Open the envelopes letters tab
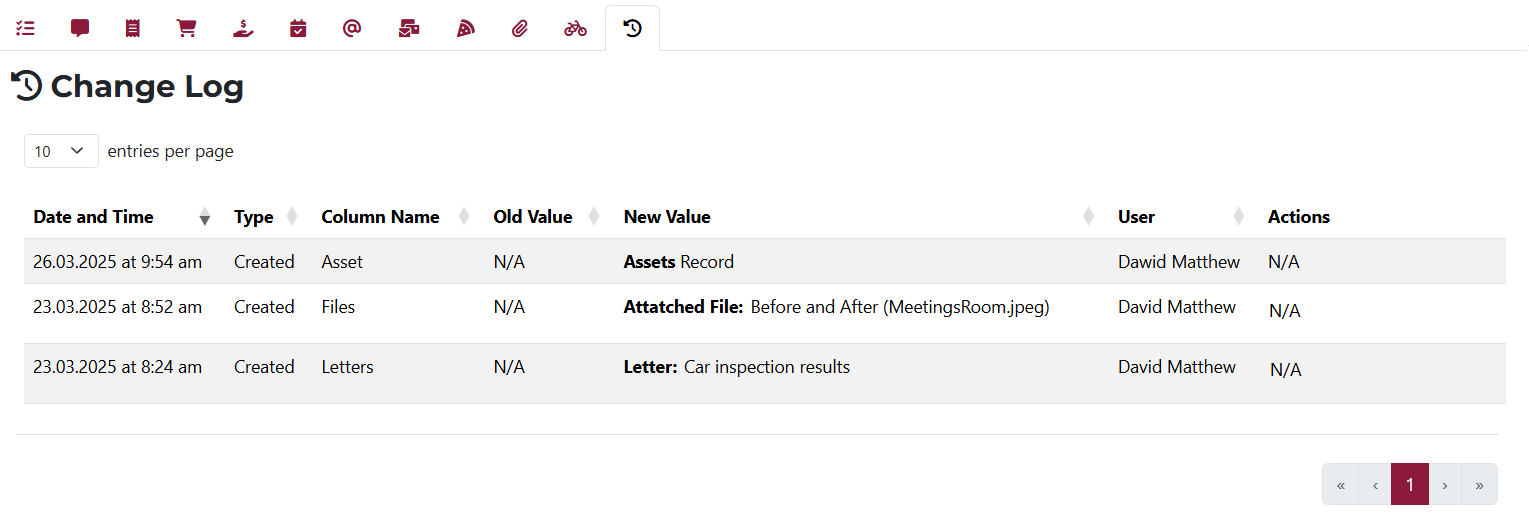The height and width of the screenshot is (526, 1529). pos(408,28)
